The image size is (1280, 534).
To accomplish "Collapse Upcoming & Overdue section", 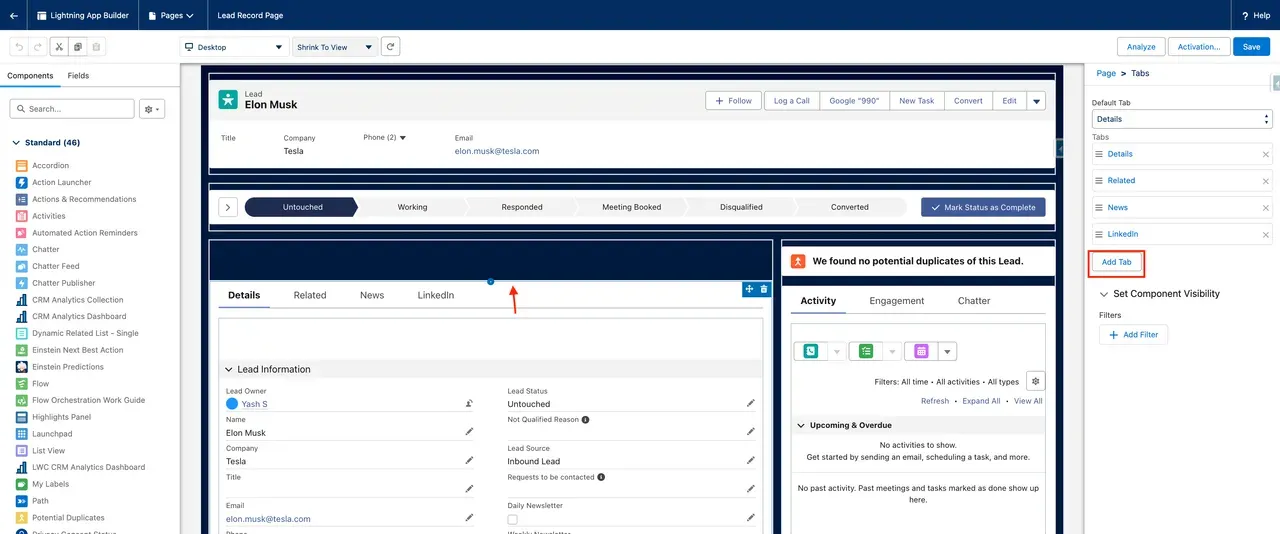I will coord(800,425).
